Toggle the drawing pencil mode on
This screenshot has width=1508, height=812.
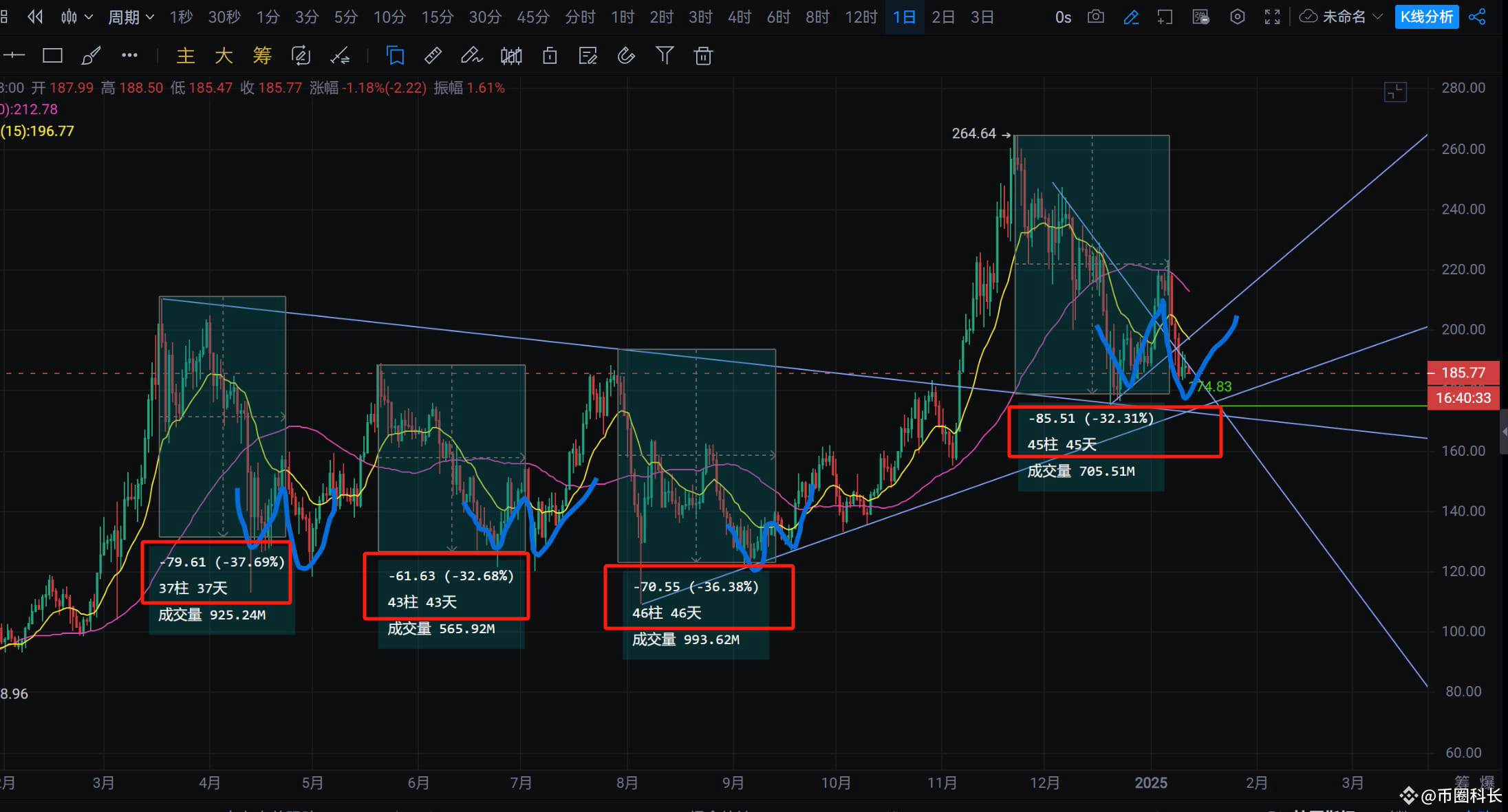click(1132, 17)
